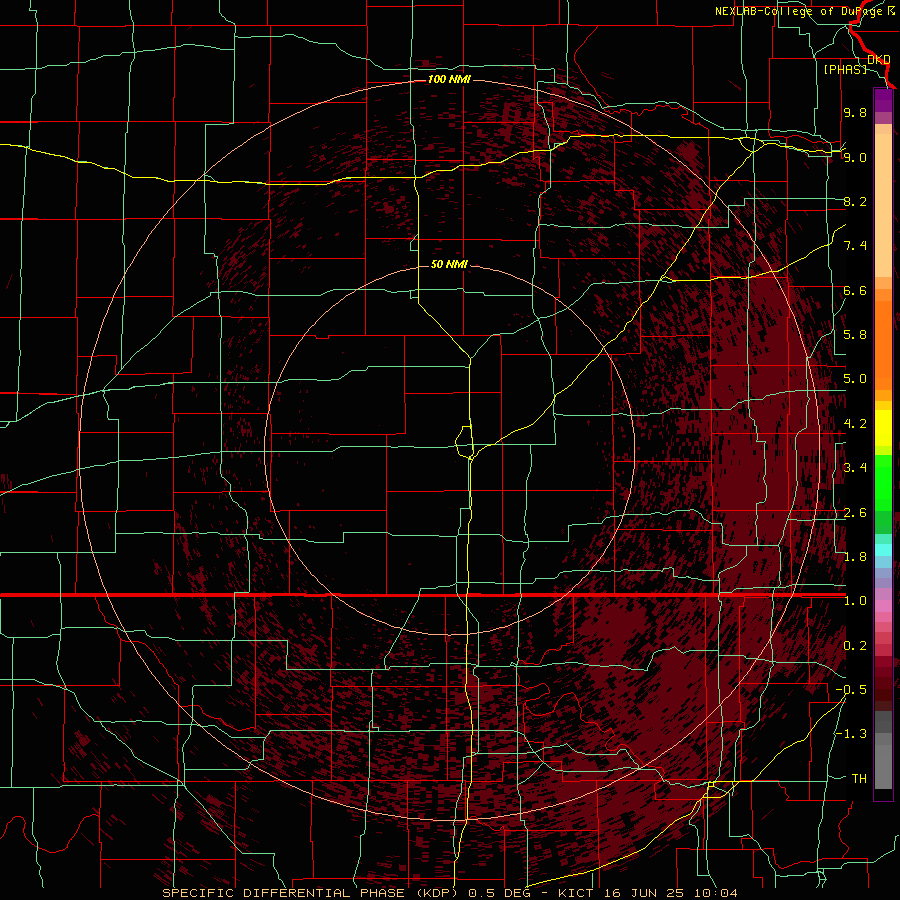Click the -1.3 scale value label
Image resolution: width=900 pixels, height=900 pixels.
851,734
